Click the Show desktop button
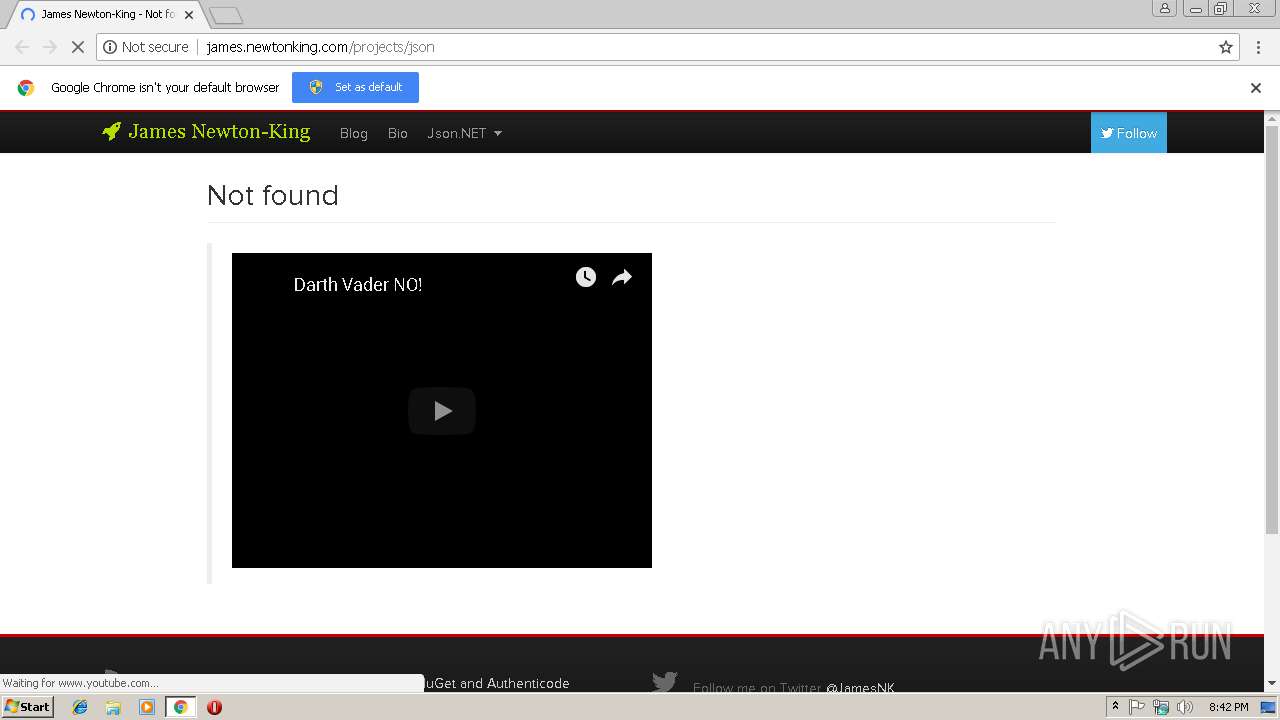The image size is (1280, 720). (1268, 707)
